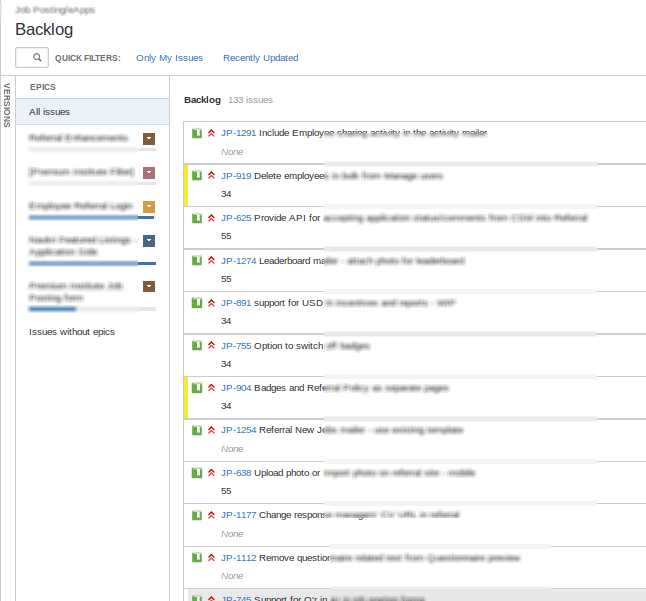This screenshot has height=601, width=646.
Task: Open the pink epic color dropdown
Action: click(149, 173)
